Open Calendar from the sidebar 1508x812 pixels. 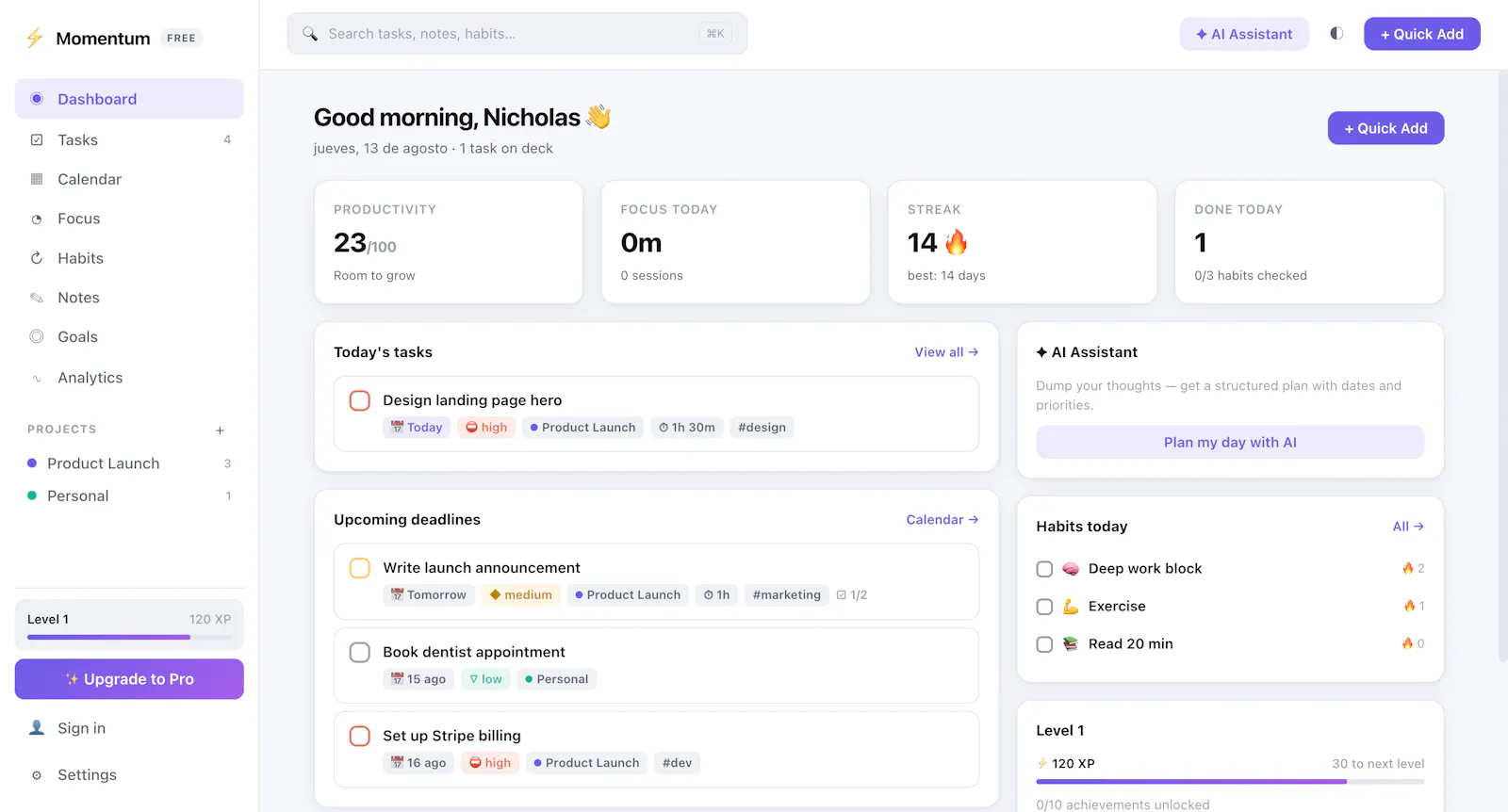pyautogui.click(x=129, y=179)
